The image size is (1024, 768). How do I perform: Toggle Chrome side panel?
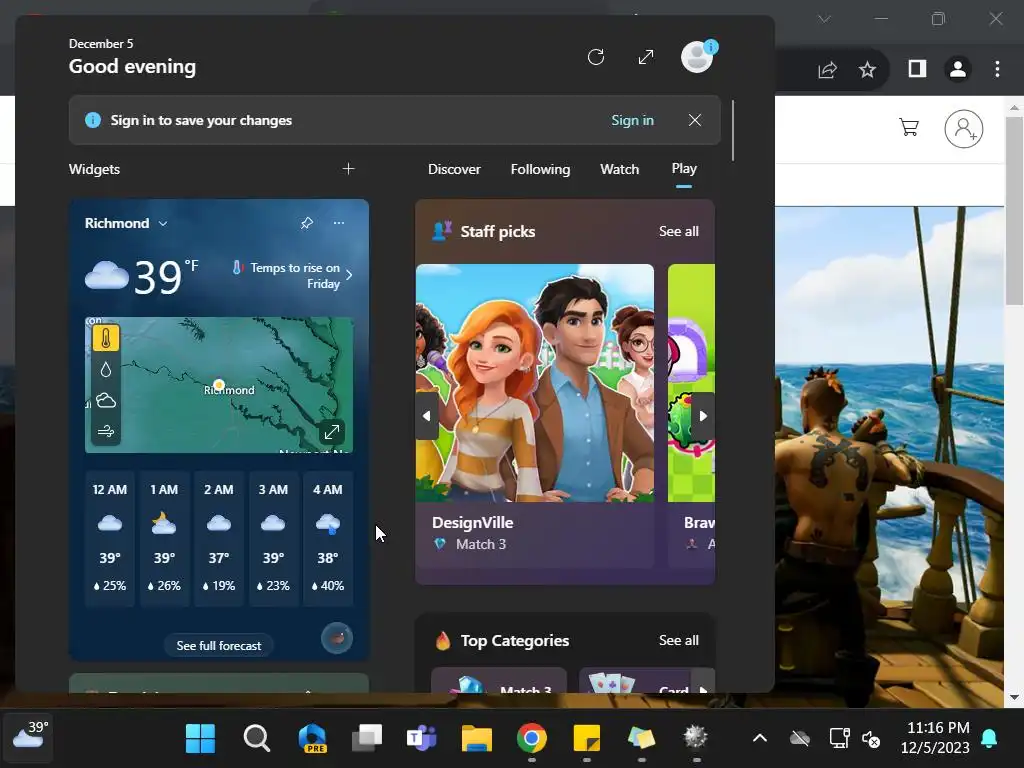point(918,69)
